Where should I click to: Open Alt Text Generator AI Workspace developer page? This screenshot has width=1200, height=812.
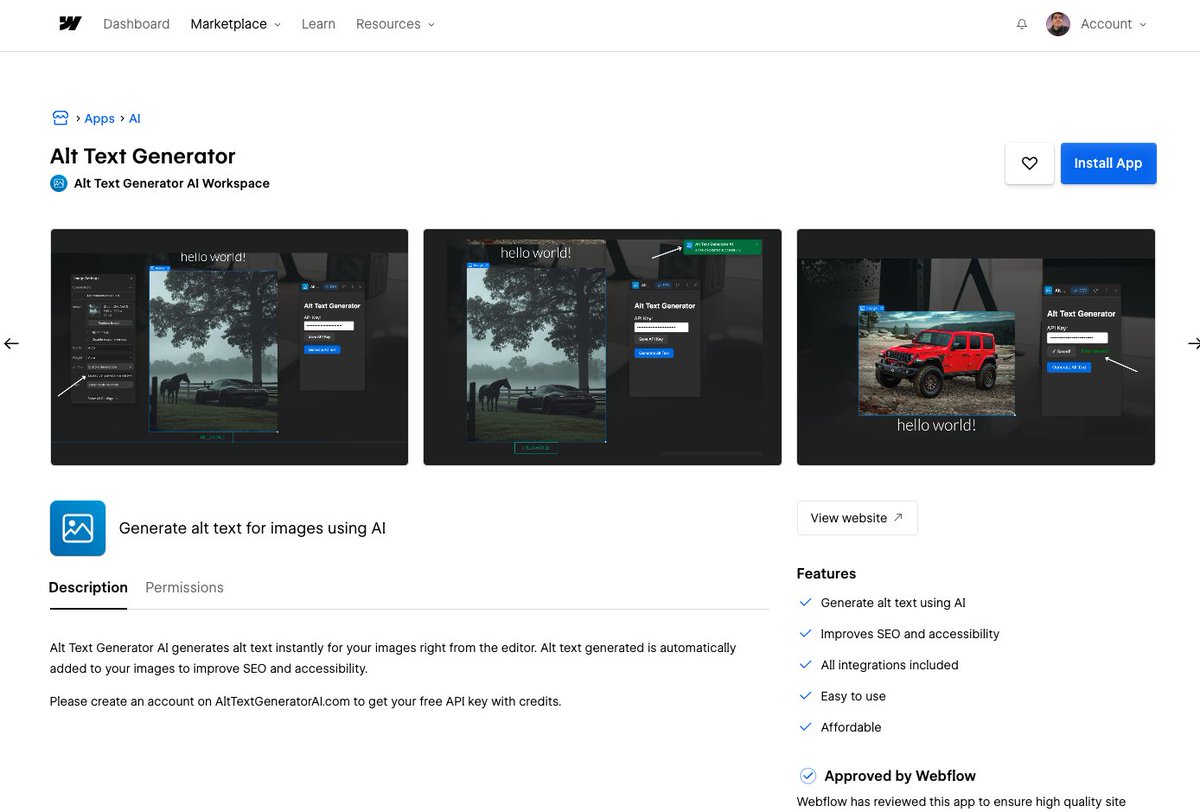[x=172, y=183]
